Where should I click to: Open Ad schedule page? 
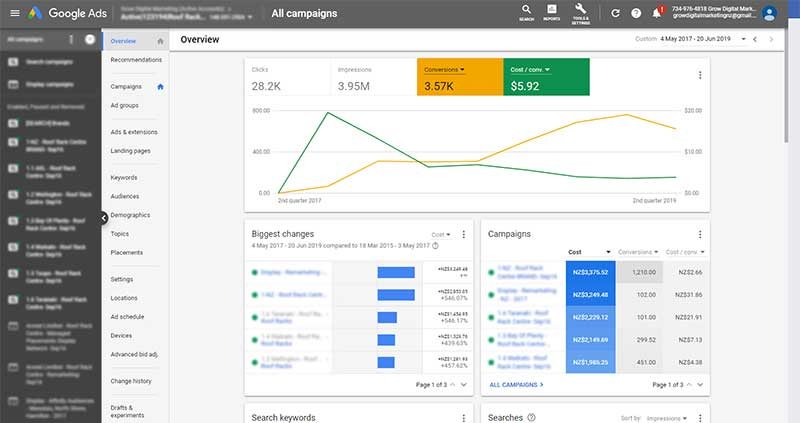(128, 317)
